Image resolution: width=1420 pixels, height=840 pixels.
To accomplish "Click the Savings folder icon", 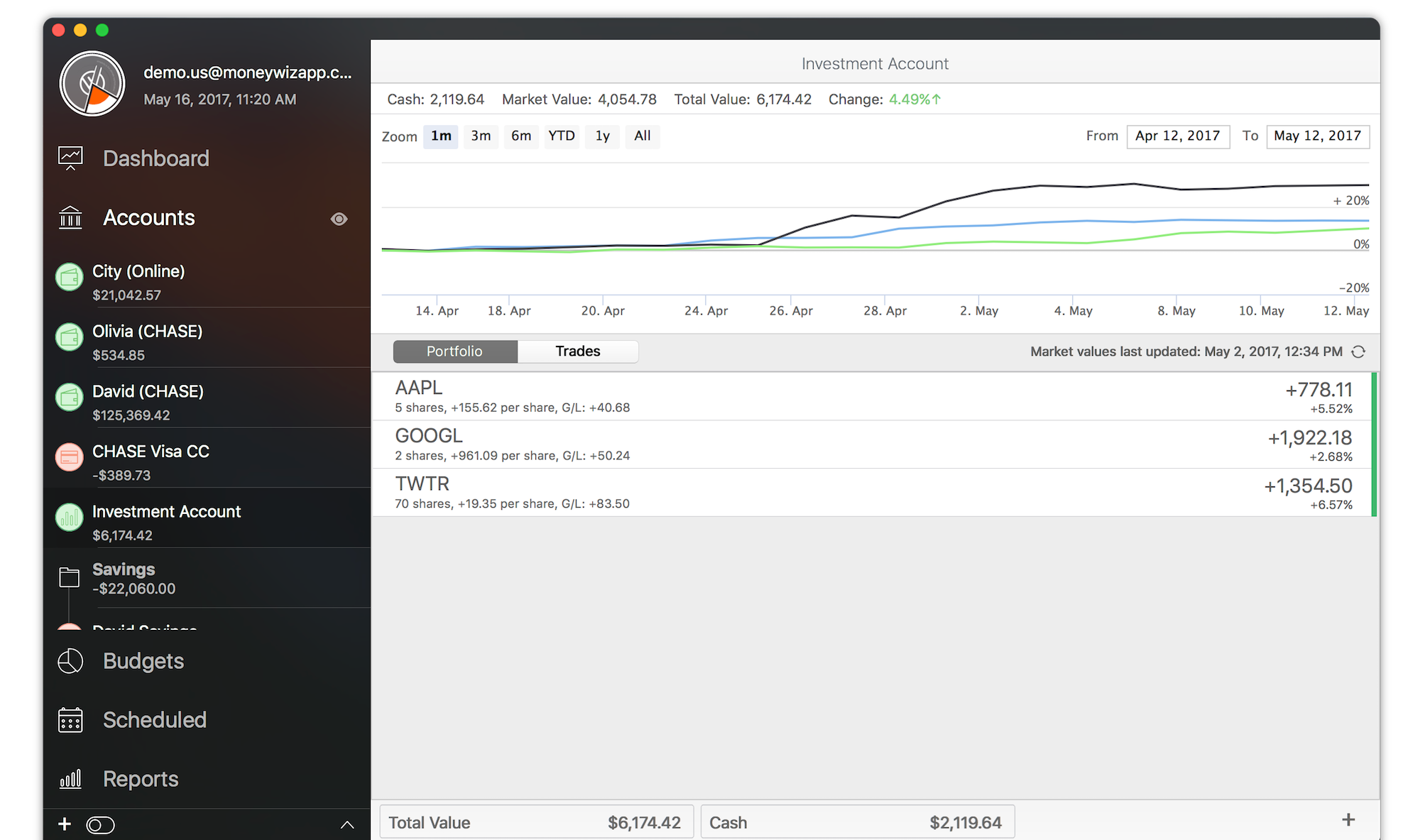I will point(69,577).
